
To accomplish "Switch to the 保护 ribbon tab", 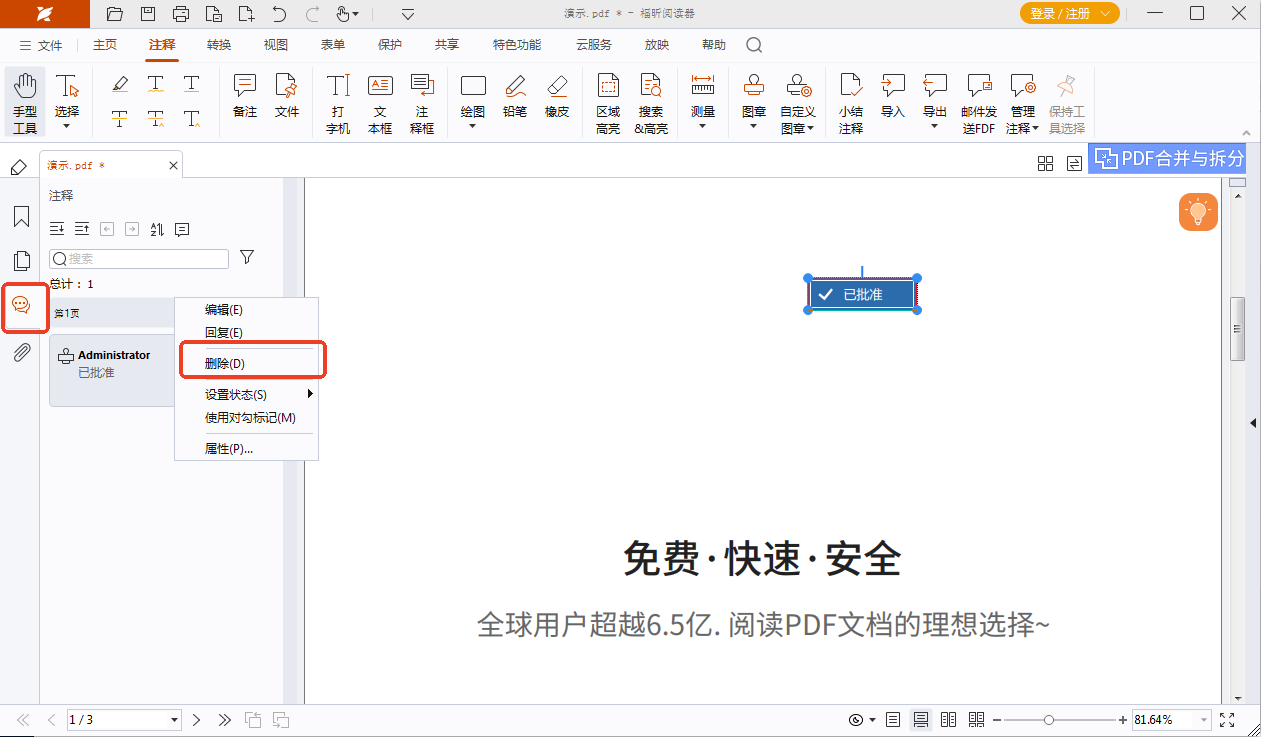I will (390, 45).
